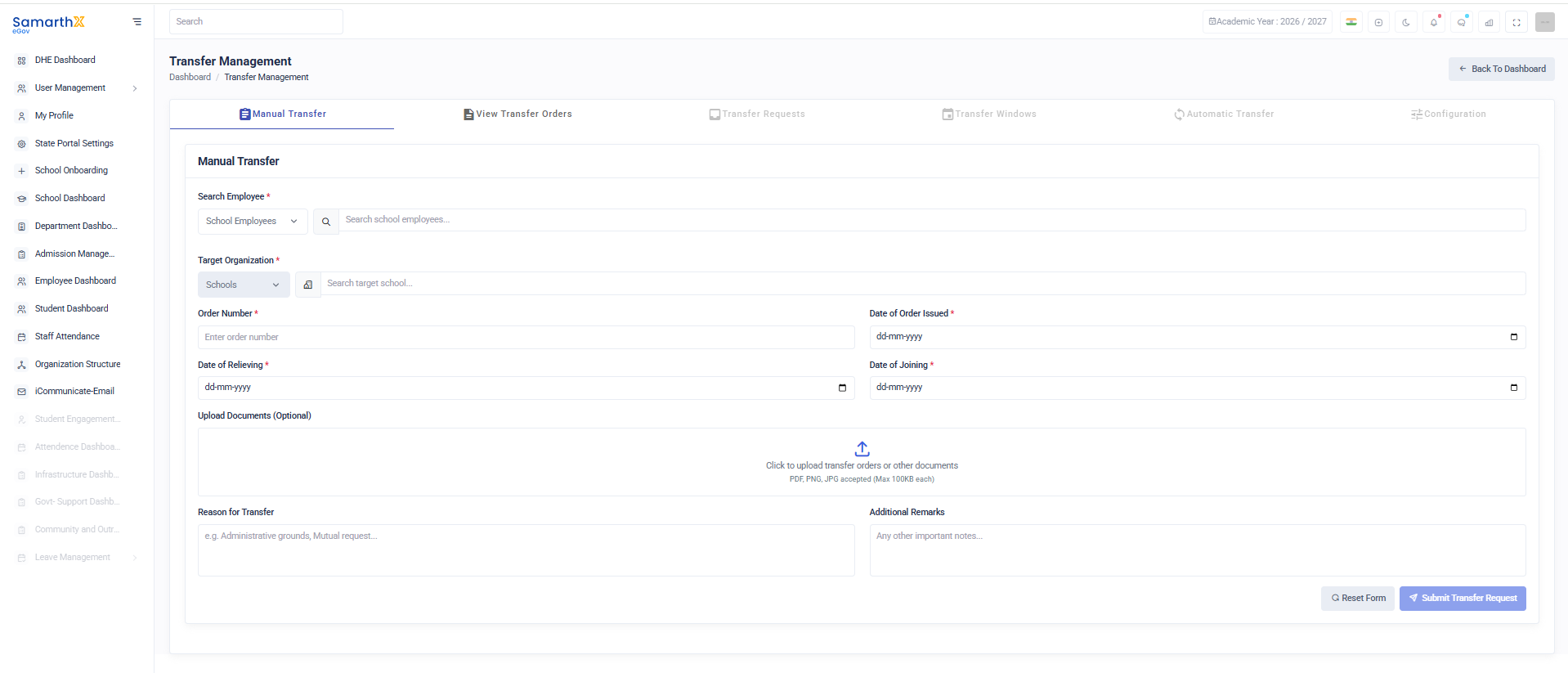Expand the Leave Management chevron
The width and height of the screenshot is (1568, 673).
135,558
